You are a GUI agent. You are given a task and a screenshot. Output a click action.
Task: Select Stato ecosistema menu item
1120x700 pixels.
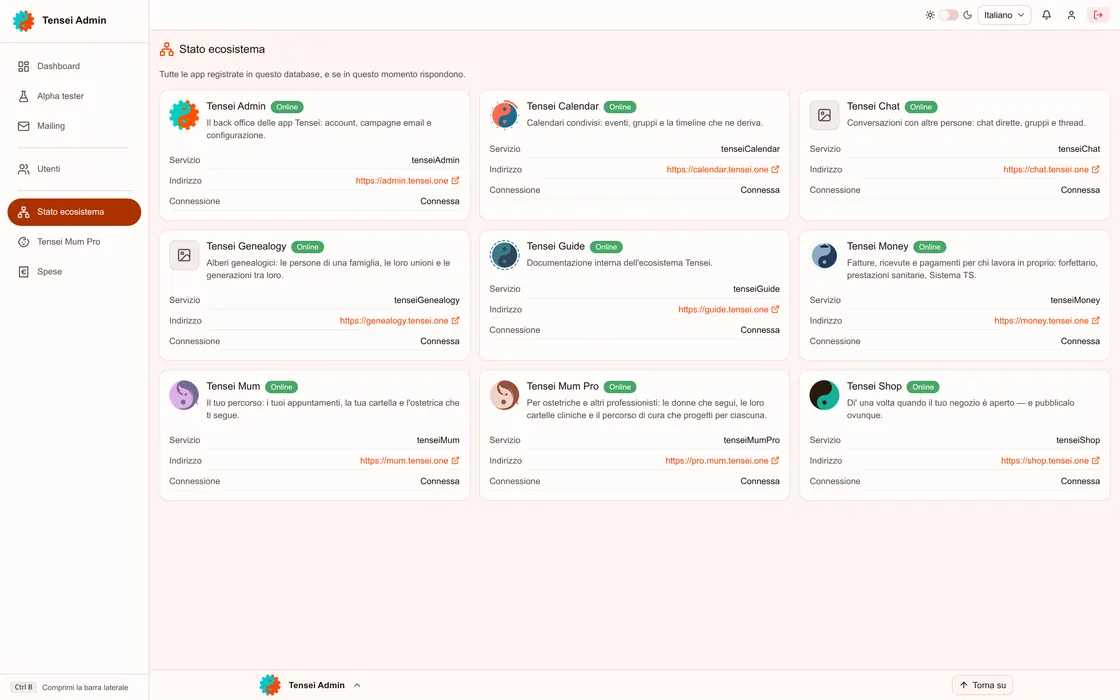pos(74,212)
